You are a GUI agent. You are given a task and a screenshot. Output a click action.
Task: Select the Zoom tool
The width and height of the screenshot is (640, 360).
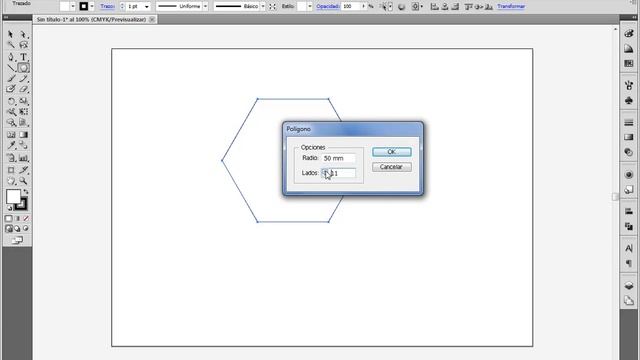(23, 181)
